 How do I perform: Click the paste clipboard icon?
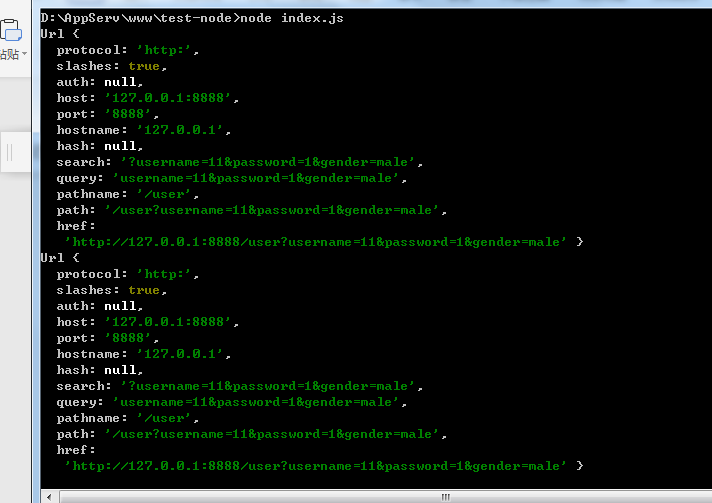point(10,30)
